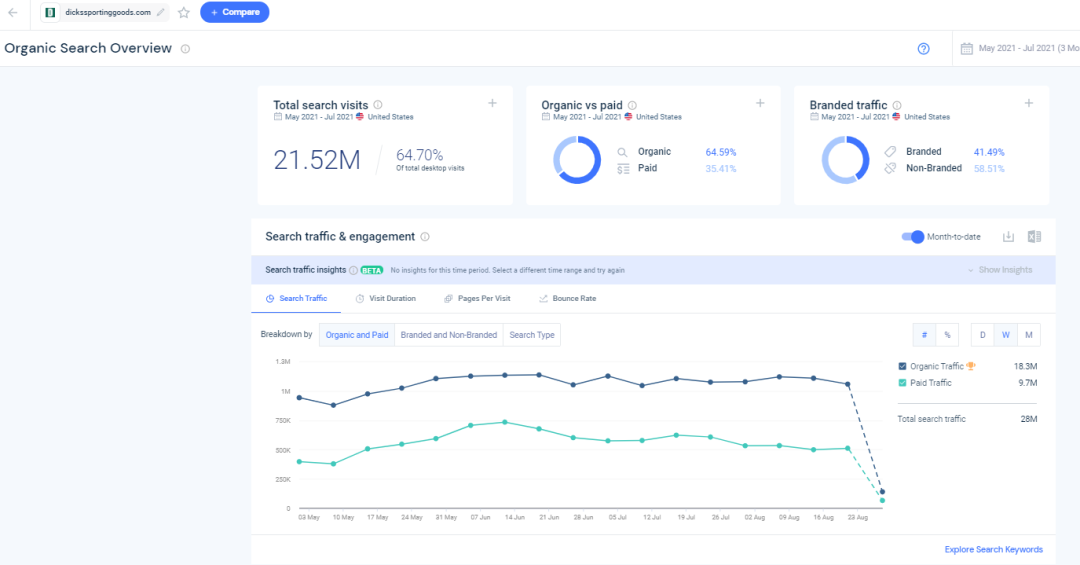Click the back arrow icon
Image resolution: width=1080 pixels, height=565 pixels.
click(13, 13)
